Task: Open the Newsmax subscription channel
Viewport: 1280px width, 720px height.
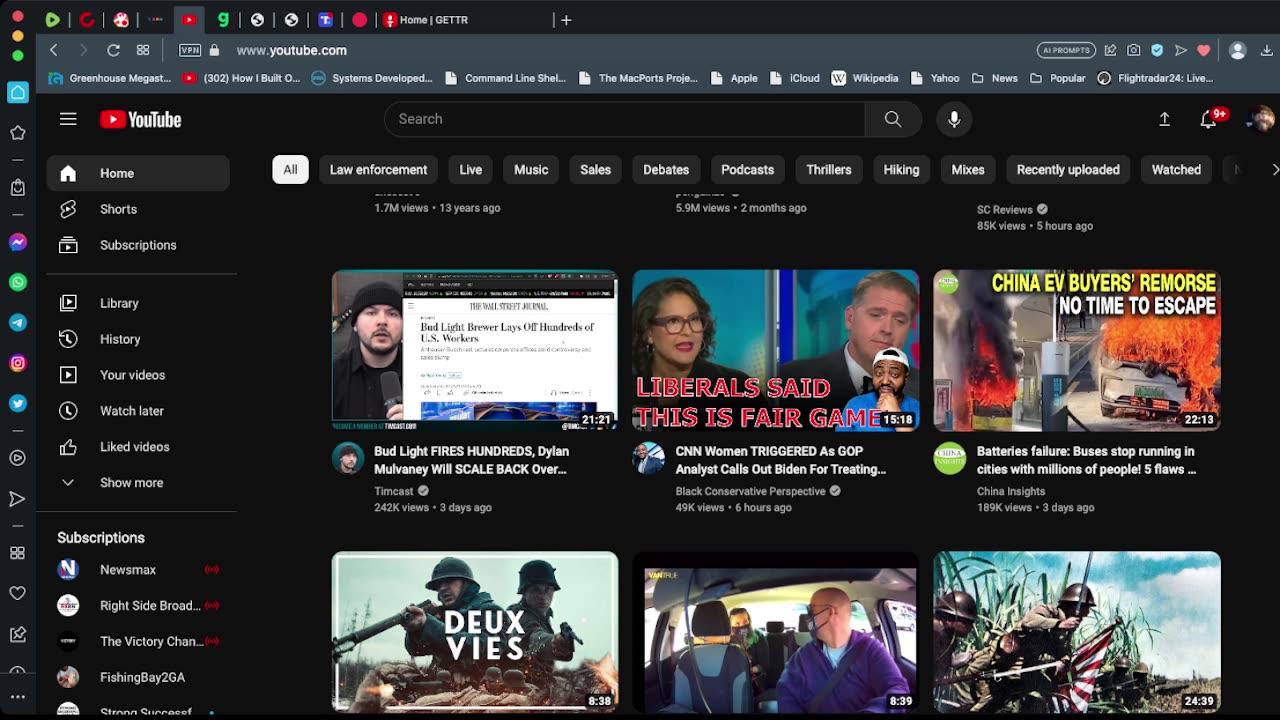Action: pos(138,570)
